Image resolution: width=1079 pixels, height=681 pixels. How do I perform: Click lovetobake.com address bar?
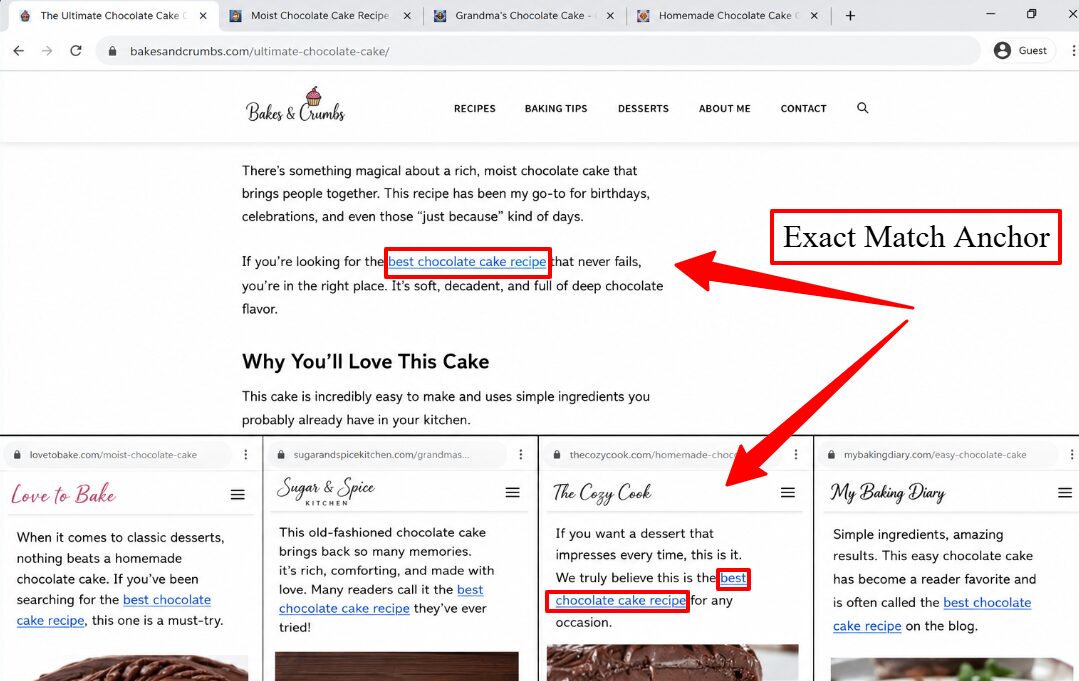click(x=118, y=455)
